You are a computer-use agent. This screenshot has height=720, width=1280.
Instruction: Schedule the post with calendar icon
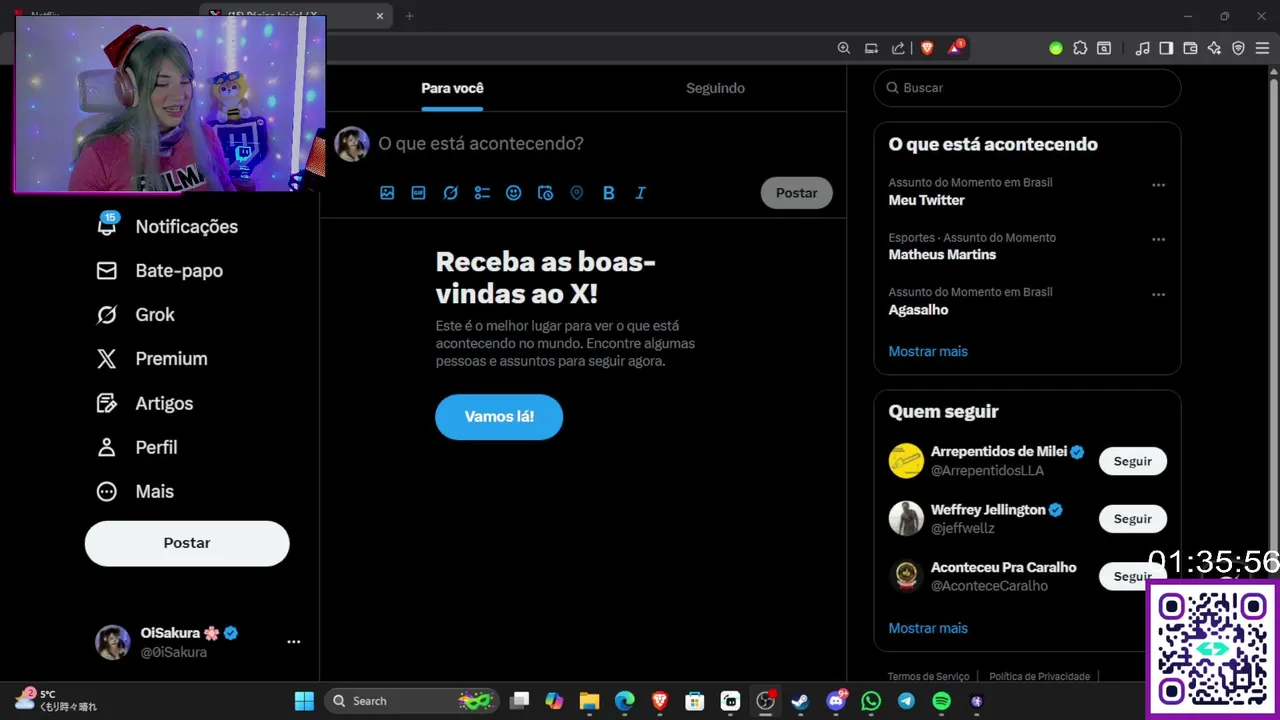[545, 193]
